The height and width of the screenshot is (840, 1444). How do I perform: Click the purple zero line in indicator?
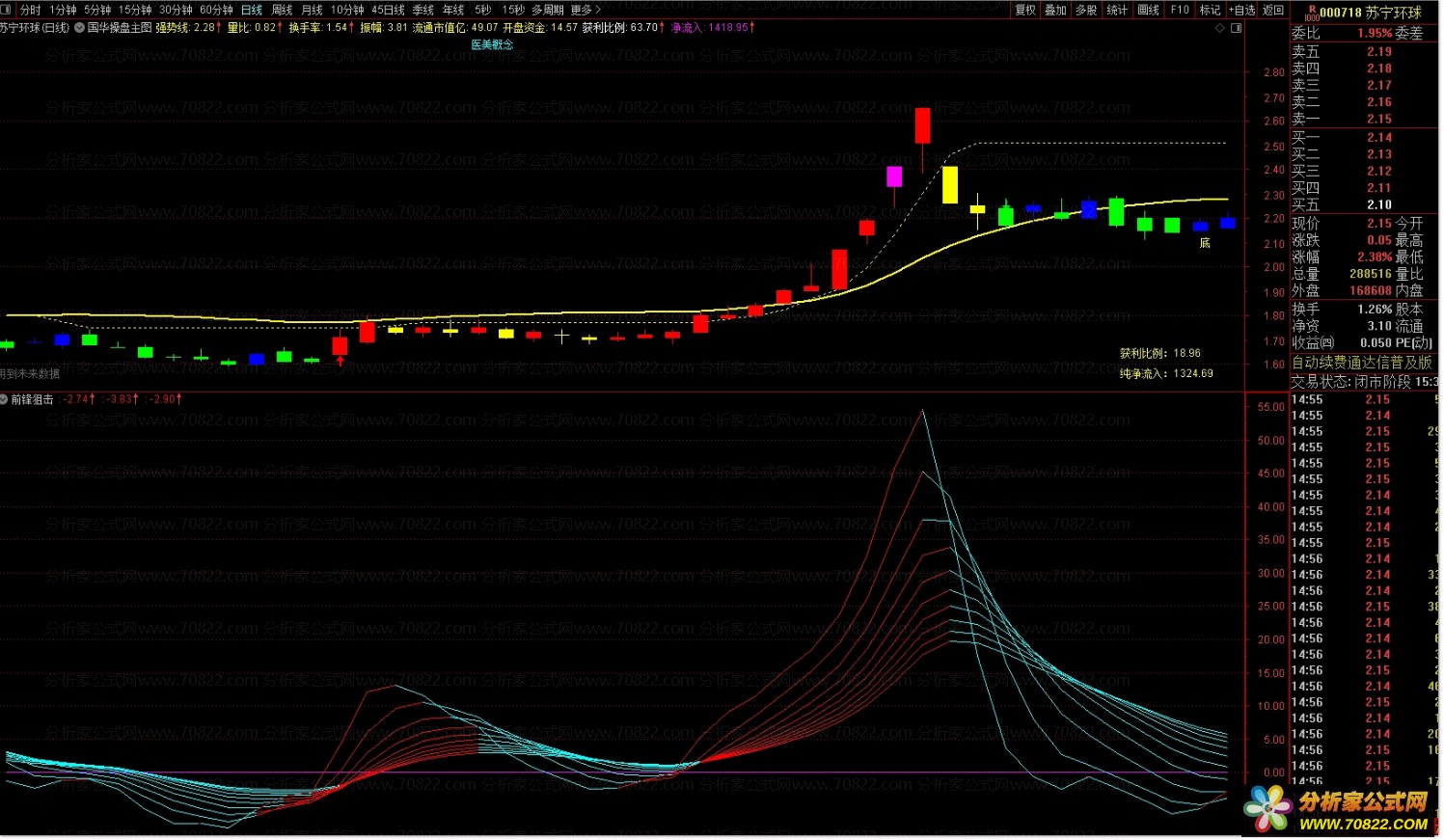click(579, 772)
